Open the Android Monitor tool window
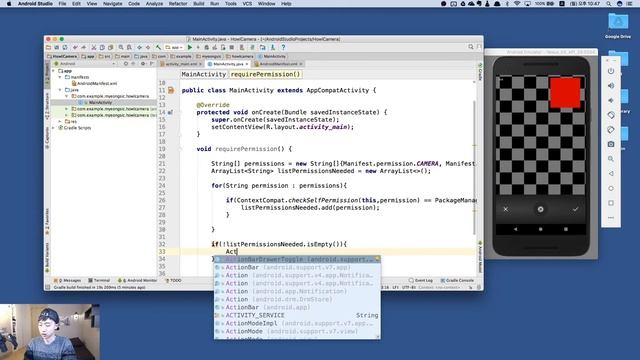This screenshot has height=360, width=640. pyautogui.click(x=137, y=280)
